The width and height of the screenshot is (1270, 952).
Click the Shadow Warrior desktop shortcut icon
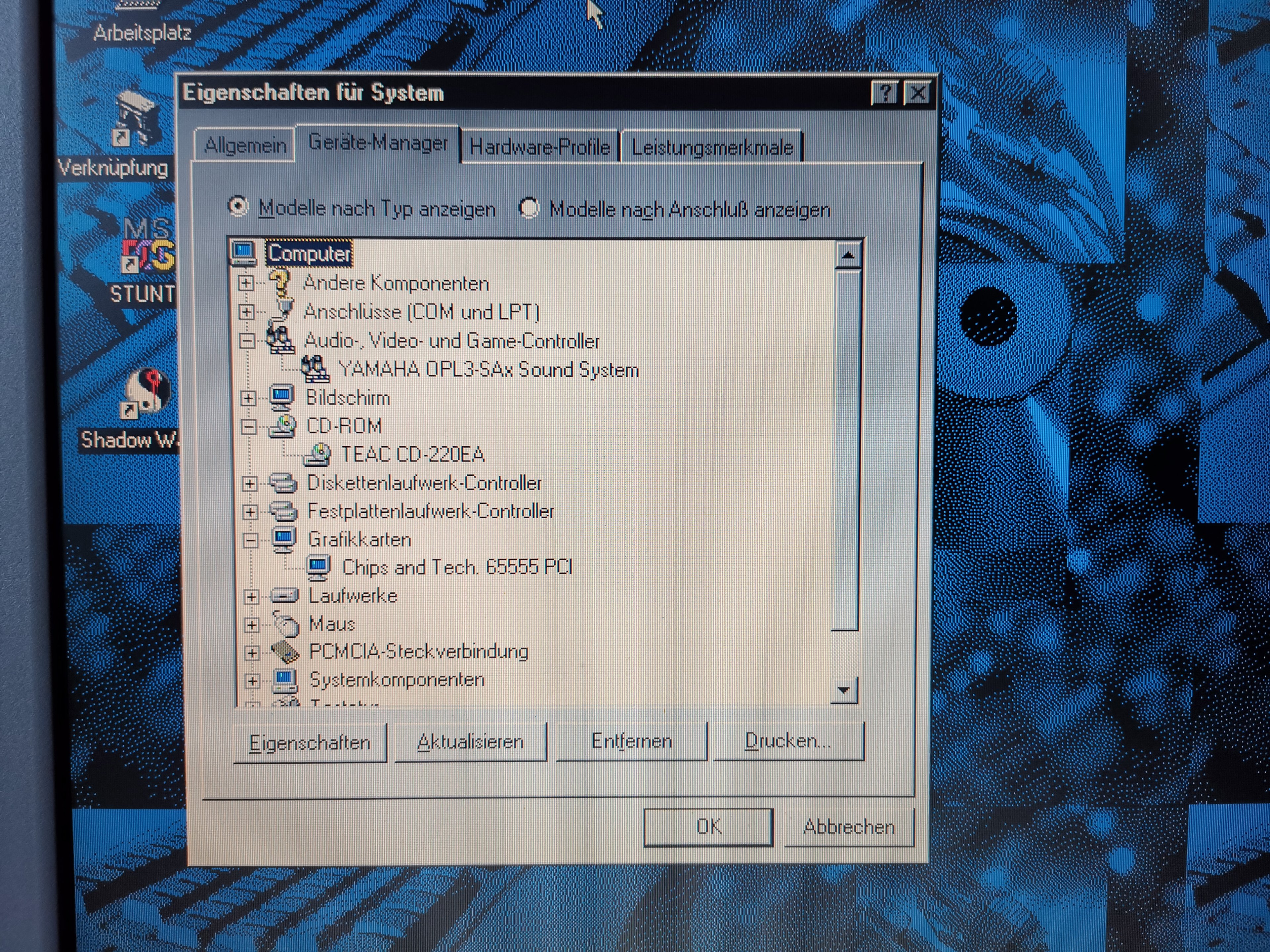146,393
